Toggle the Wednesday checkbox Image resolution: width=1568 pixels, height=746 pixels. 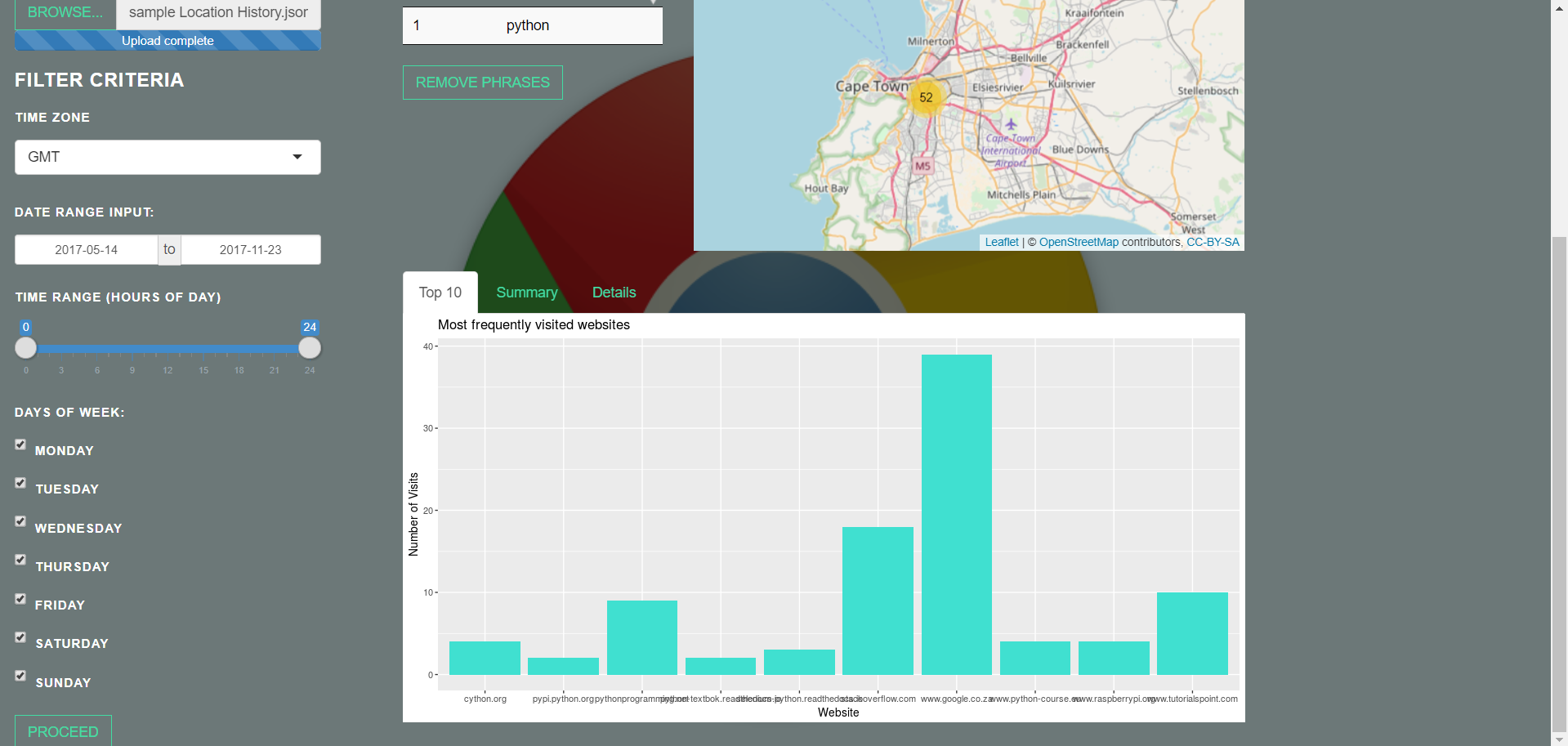coord(20,521)
